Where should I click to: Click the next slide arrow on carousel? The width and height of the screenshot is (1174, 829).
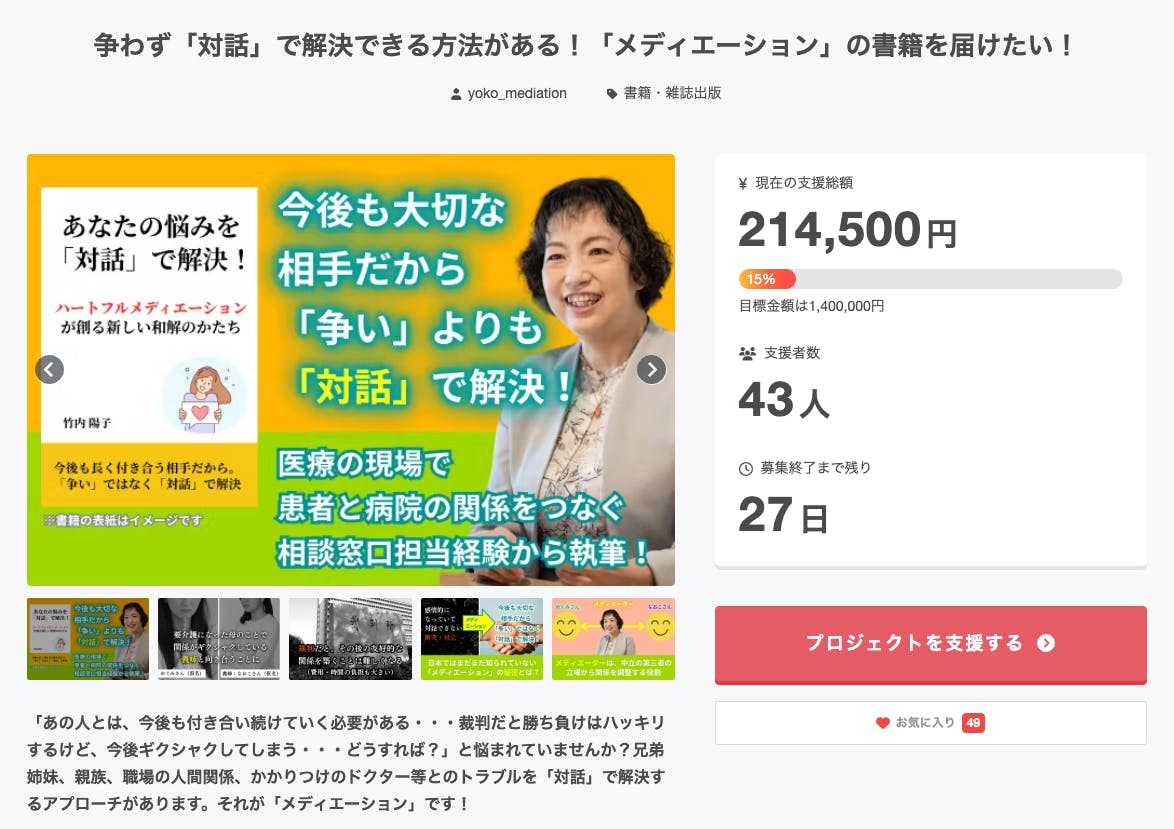tap(651, 369)
